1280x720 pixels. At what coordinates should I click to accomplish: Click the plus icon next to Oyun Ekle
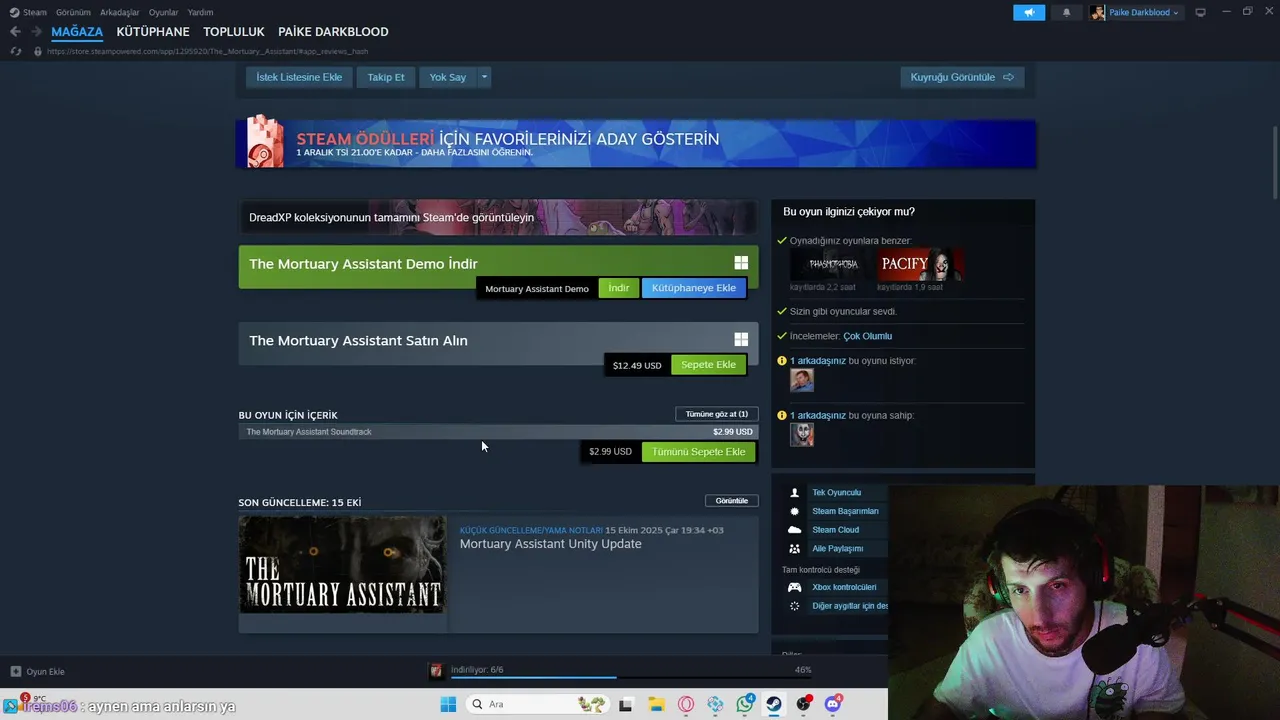click(x=15, y=671)
